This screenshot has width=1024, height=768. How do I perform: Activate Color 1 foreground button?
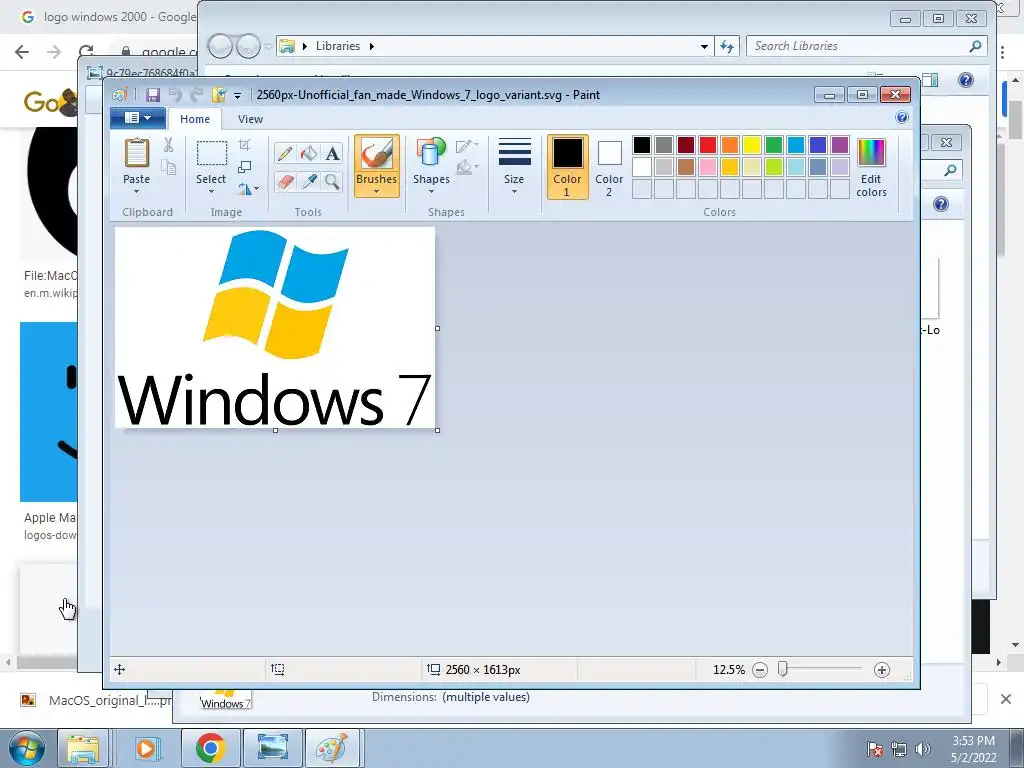pyautogui.click(x=568, y=167)
